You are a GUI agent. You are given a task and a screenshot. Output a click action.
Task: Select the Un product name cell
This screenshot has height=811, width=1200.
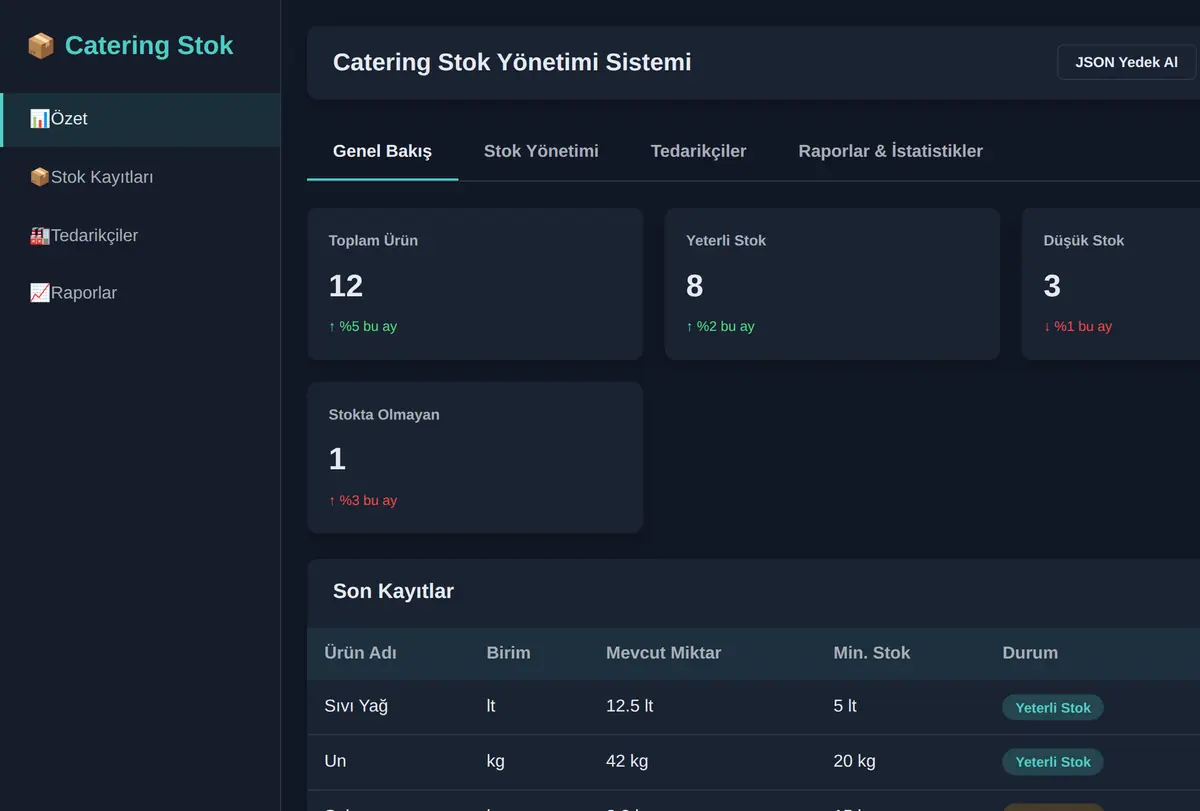click(x=335, y=761)
